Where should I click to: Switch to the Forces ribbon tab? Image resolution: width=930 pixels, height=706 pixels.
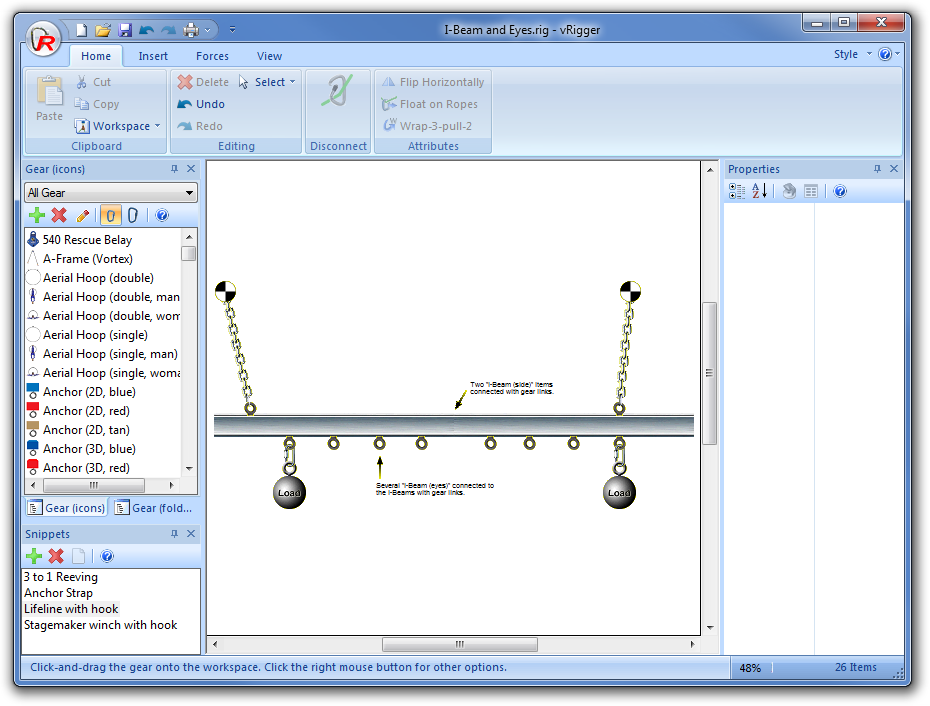click(x=212, y=56)
